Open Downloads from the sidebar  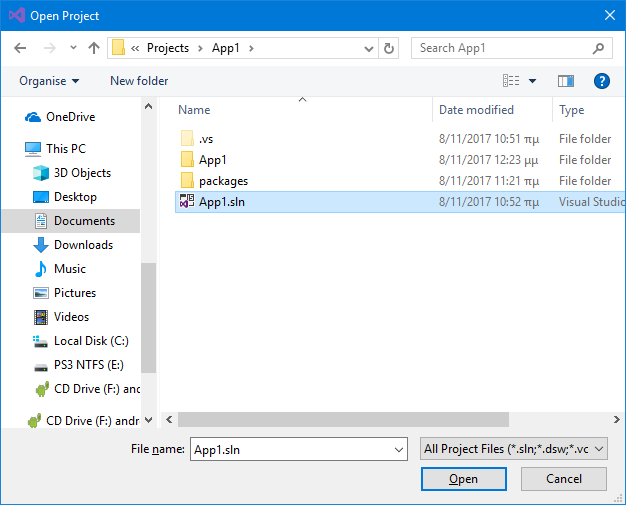(x=83, y=245)
